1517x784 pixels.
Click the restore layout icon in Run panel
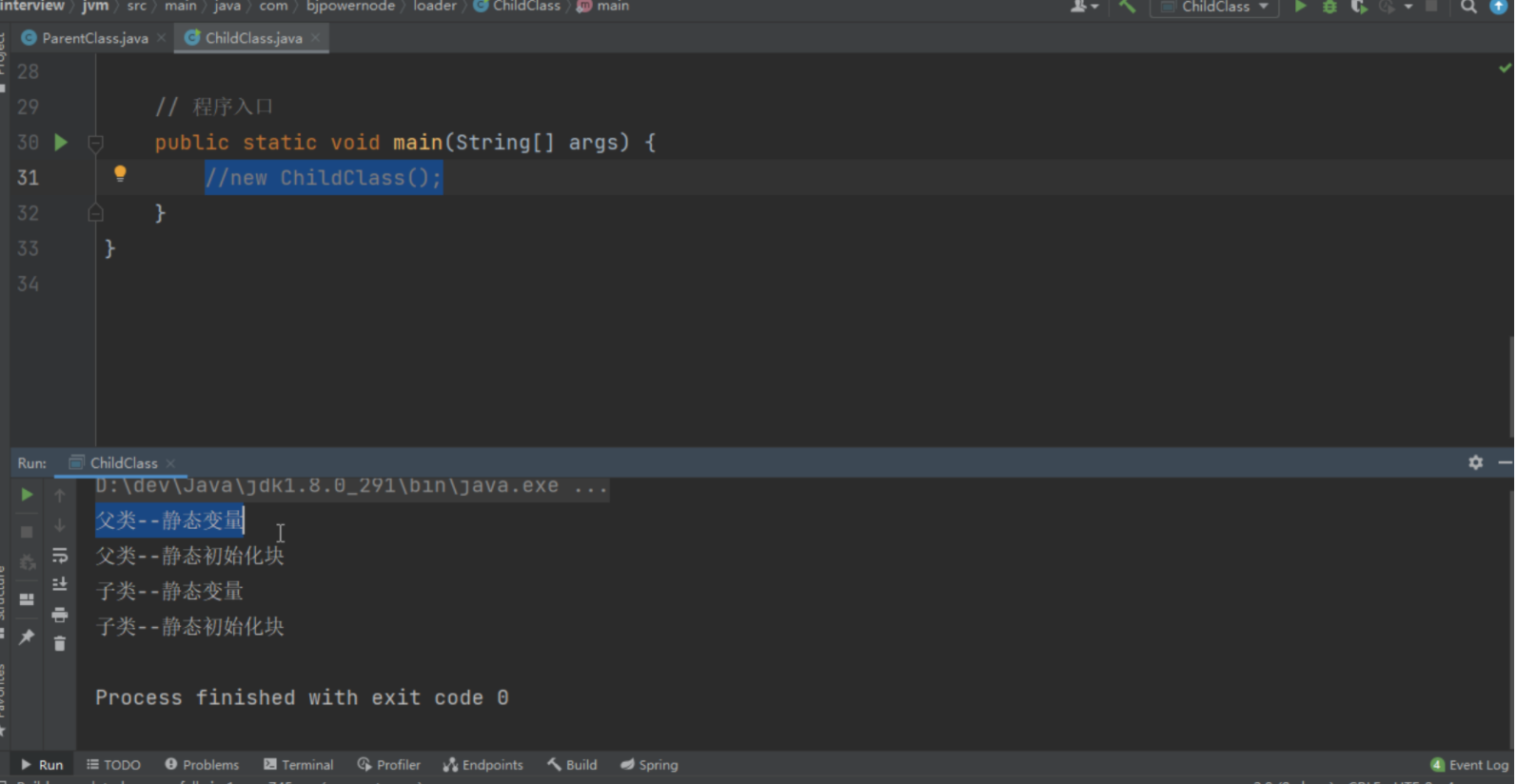click(x=27, y=599)
